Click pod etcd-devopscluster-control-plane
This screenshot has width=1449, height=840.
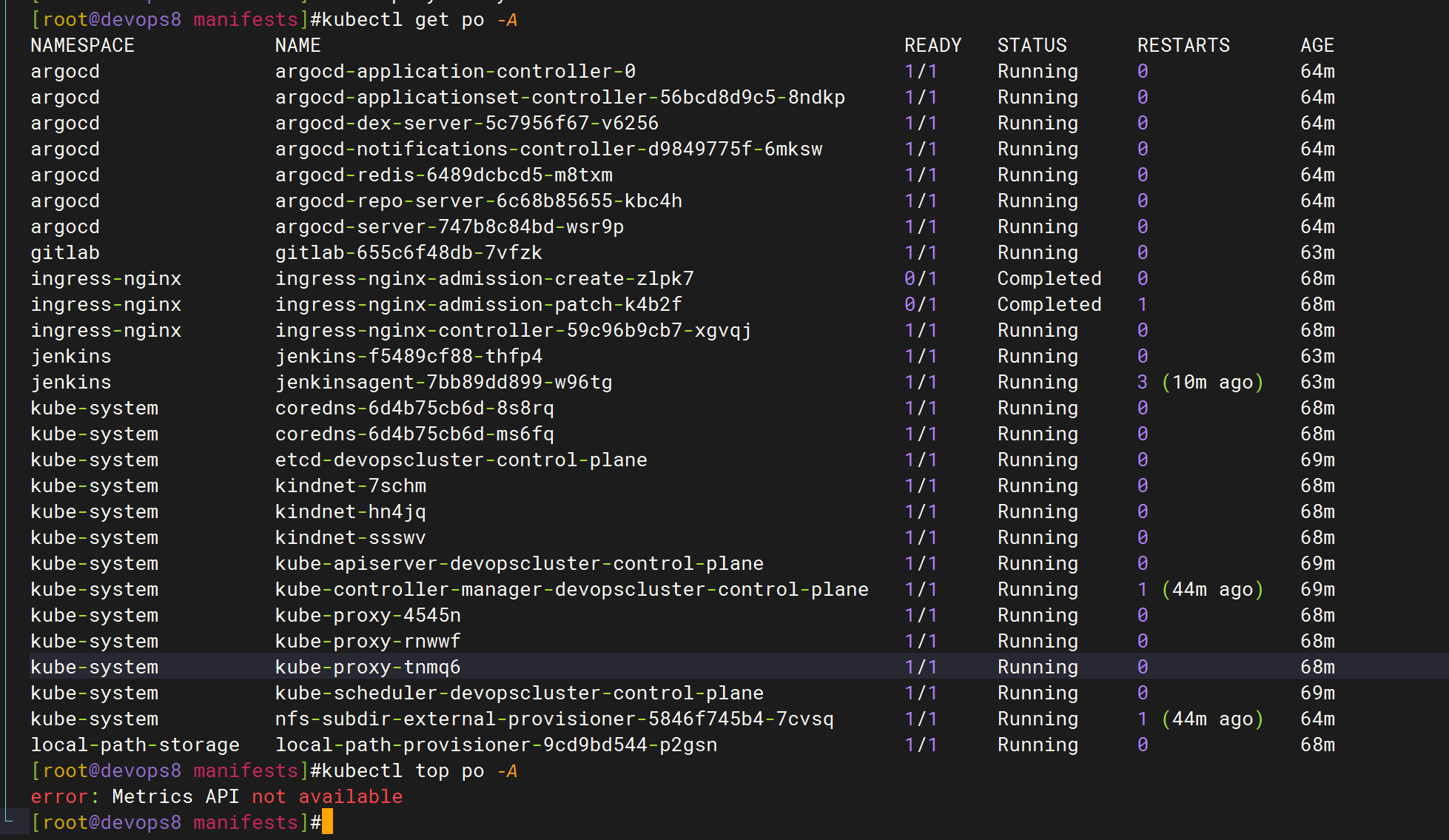(x=462, y=460)
